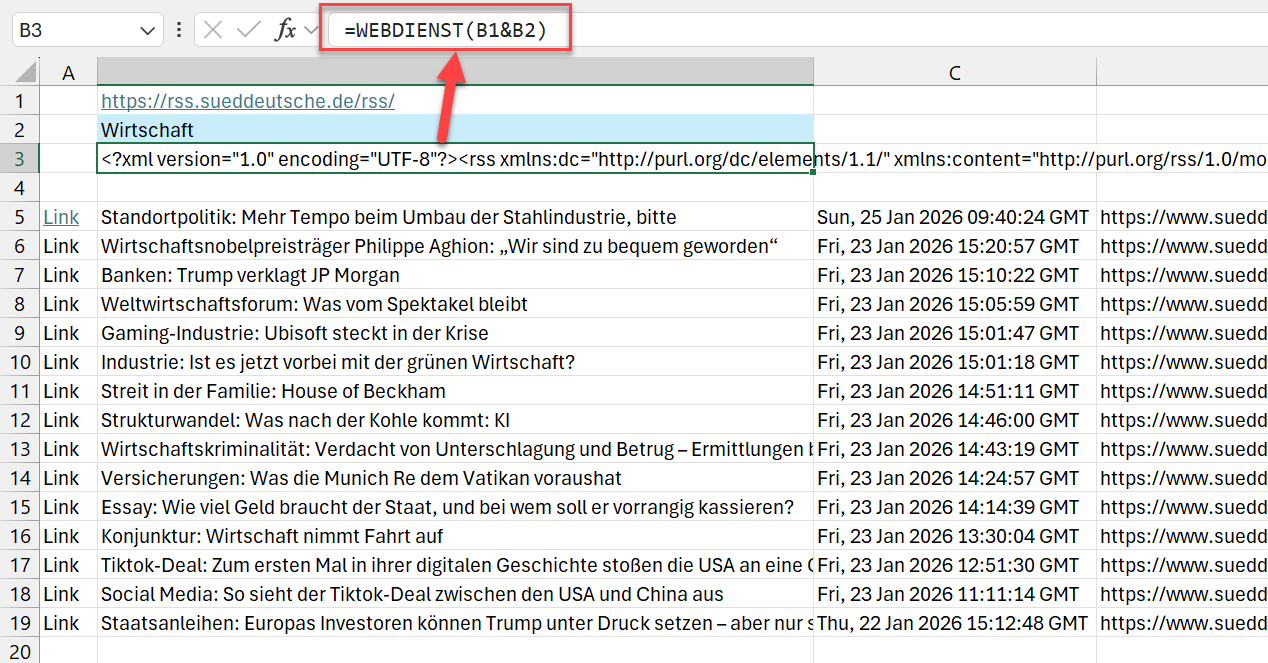The width and height of the screenshot is (1268, 663).
Task: Click into the WEBDIENST formula text
Action: (x=446, y=31)
